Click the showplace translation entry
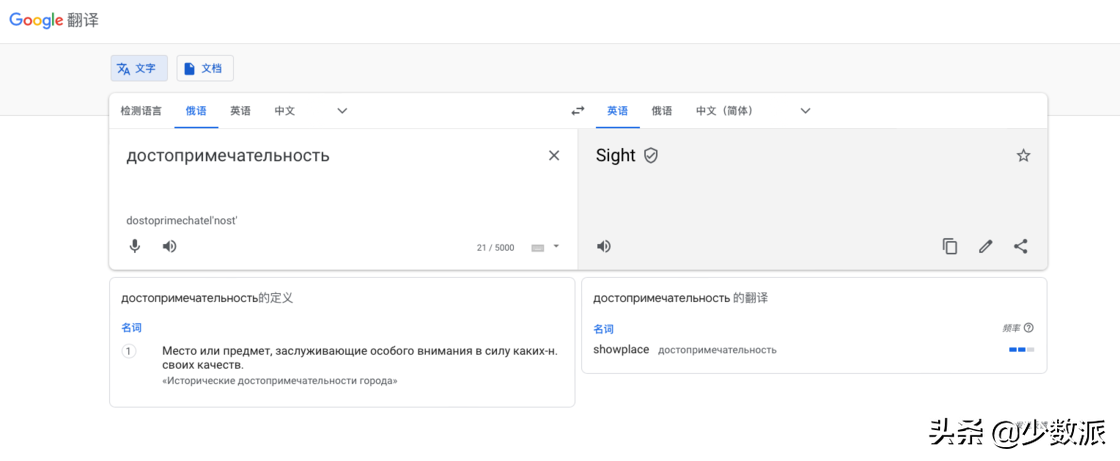Viewport: 1120px width, 461px height. click(x=621, y=350)
